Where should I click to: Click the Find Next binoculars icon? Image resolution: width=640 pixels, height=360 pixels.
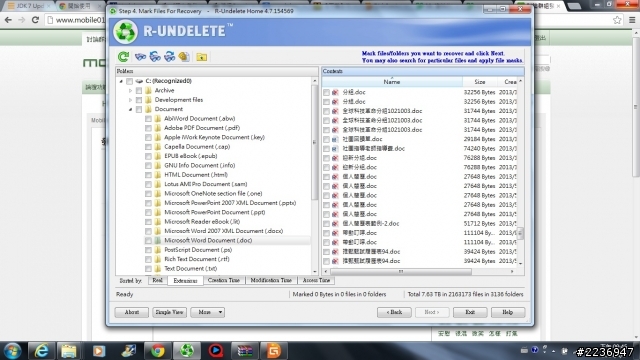tap(170, 57)
